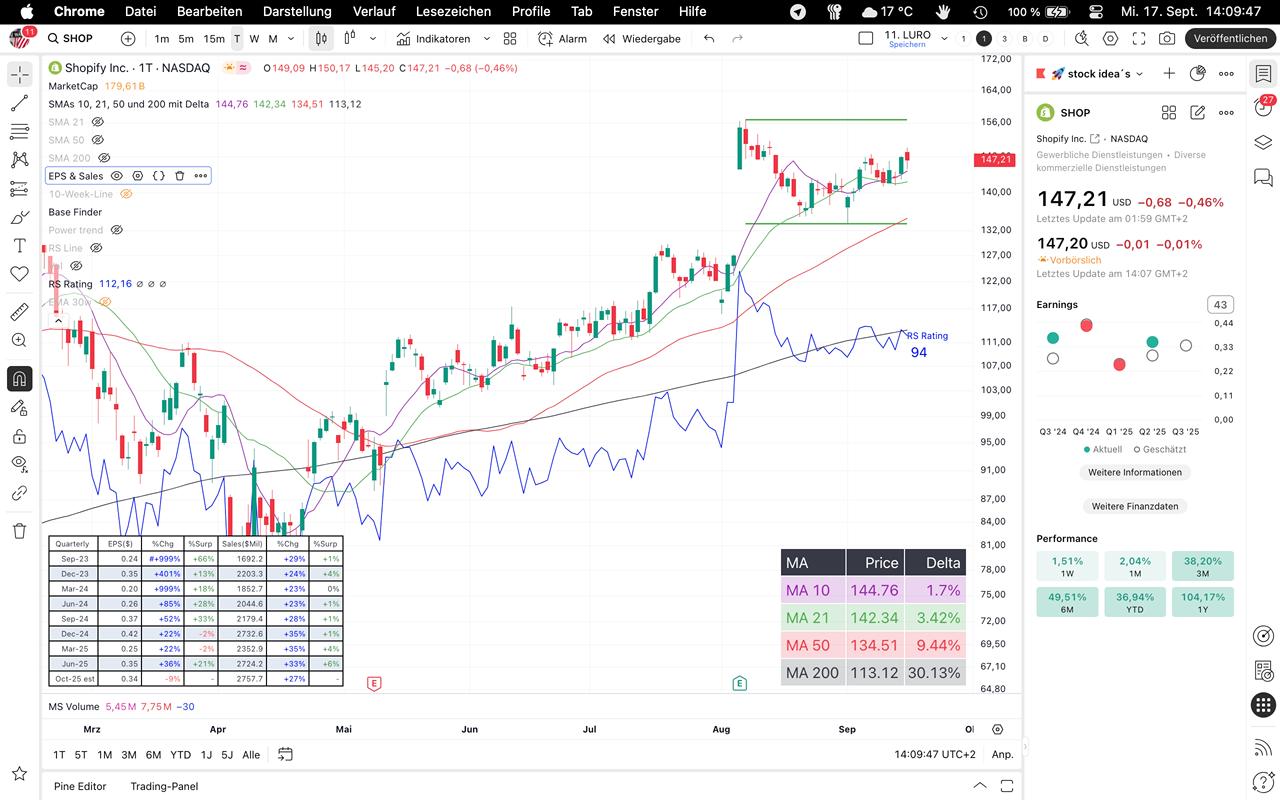Select the Text drawing tool
The height and width of the screenshot is (800, 1280).
tap(19, 246)
